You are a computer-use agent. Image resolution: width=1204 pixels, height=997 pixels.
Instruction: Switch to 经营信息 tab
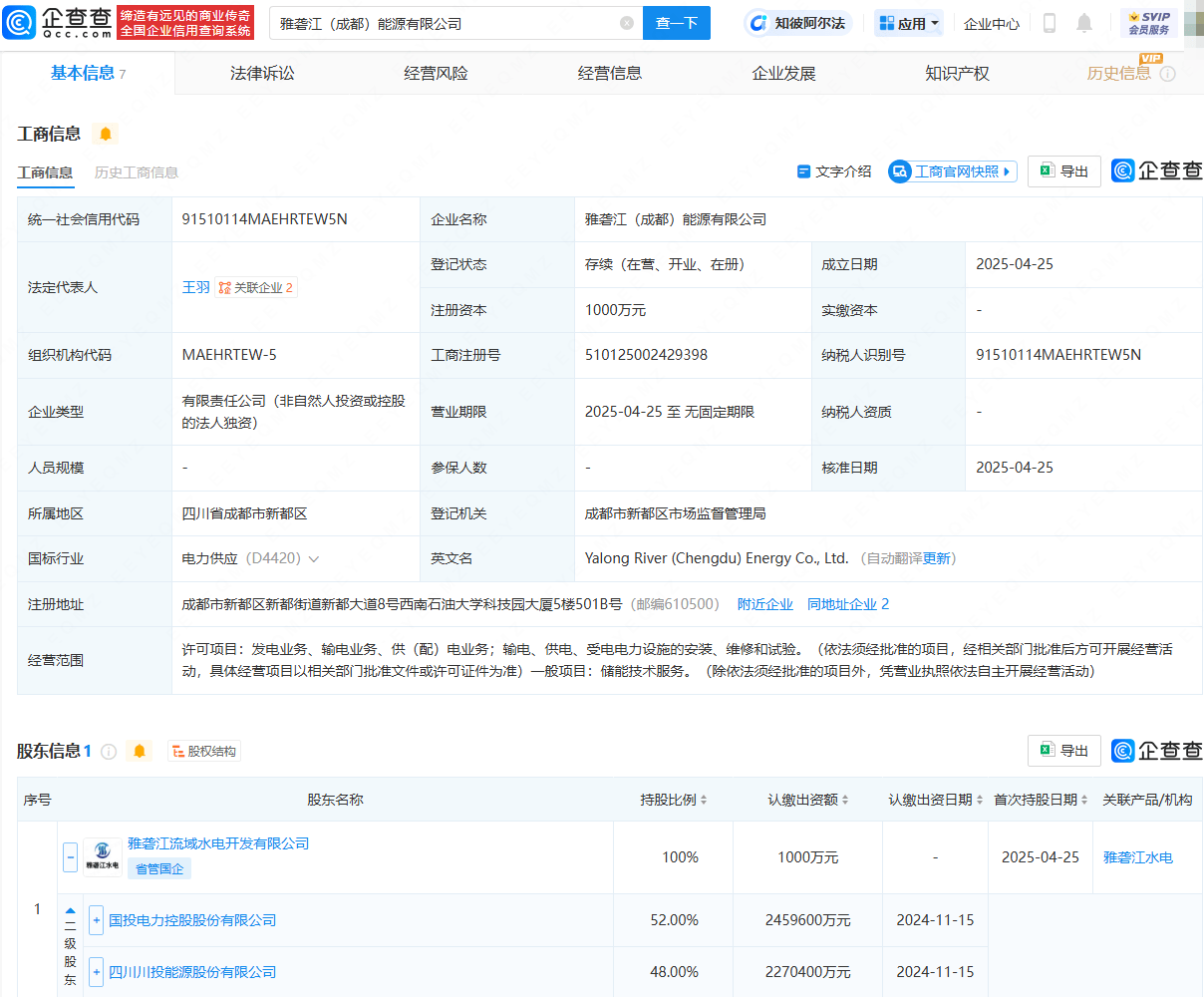[x=610, y=73]
